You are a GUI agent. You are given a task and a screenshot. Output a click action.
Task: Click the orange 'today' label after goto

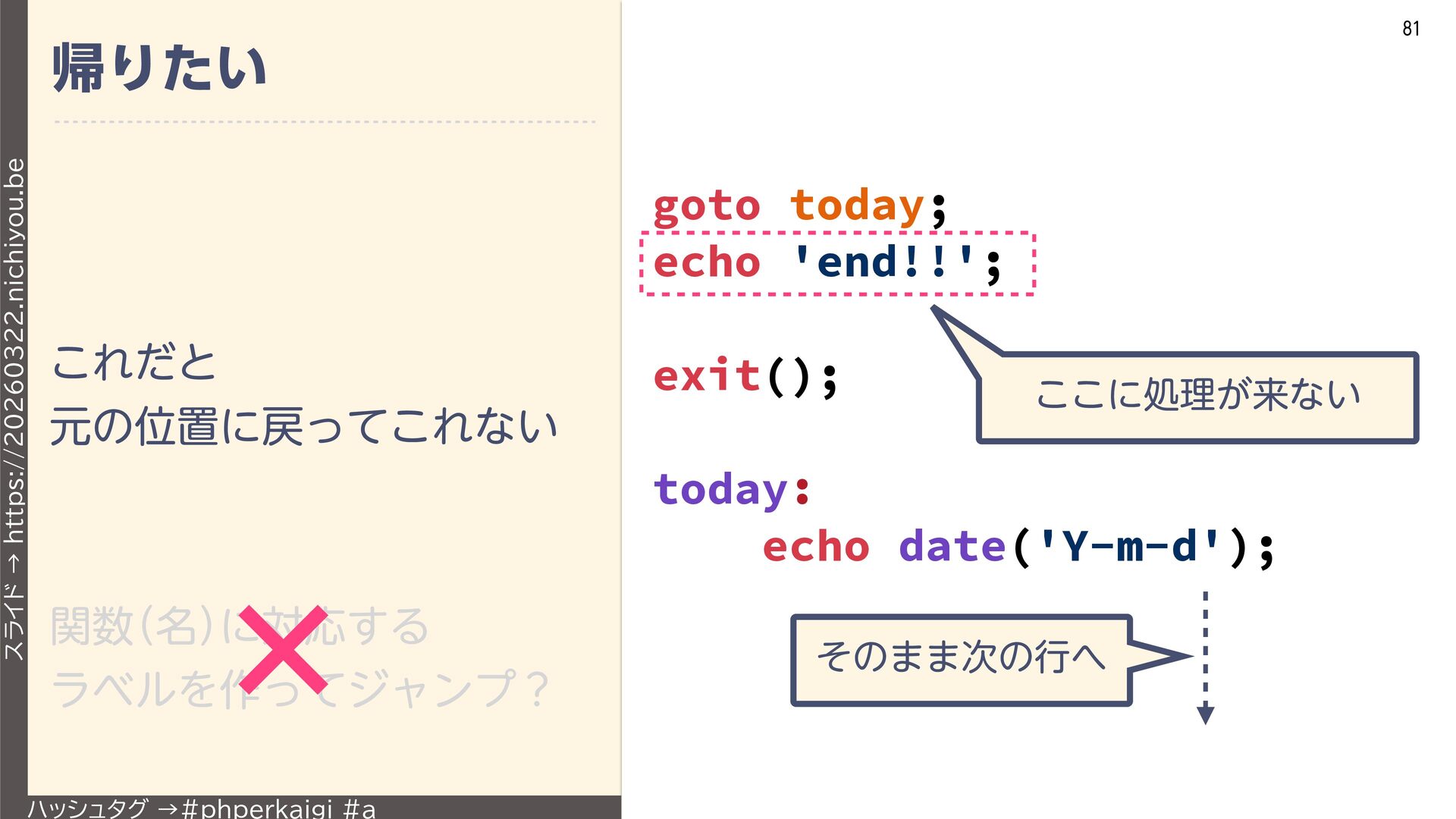point(857,206)
